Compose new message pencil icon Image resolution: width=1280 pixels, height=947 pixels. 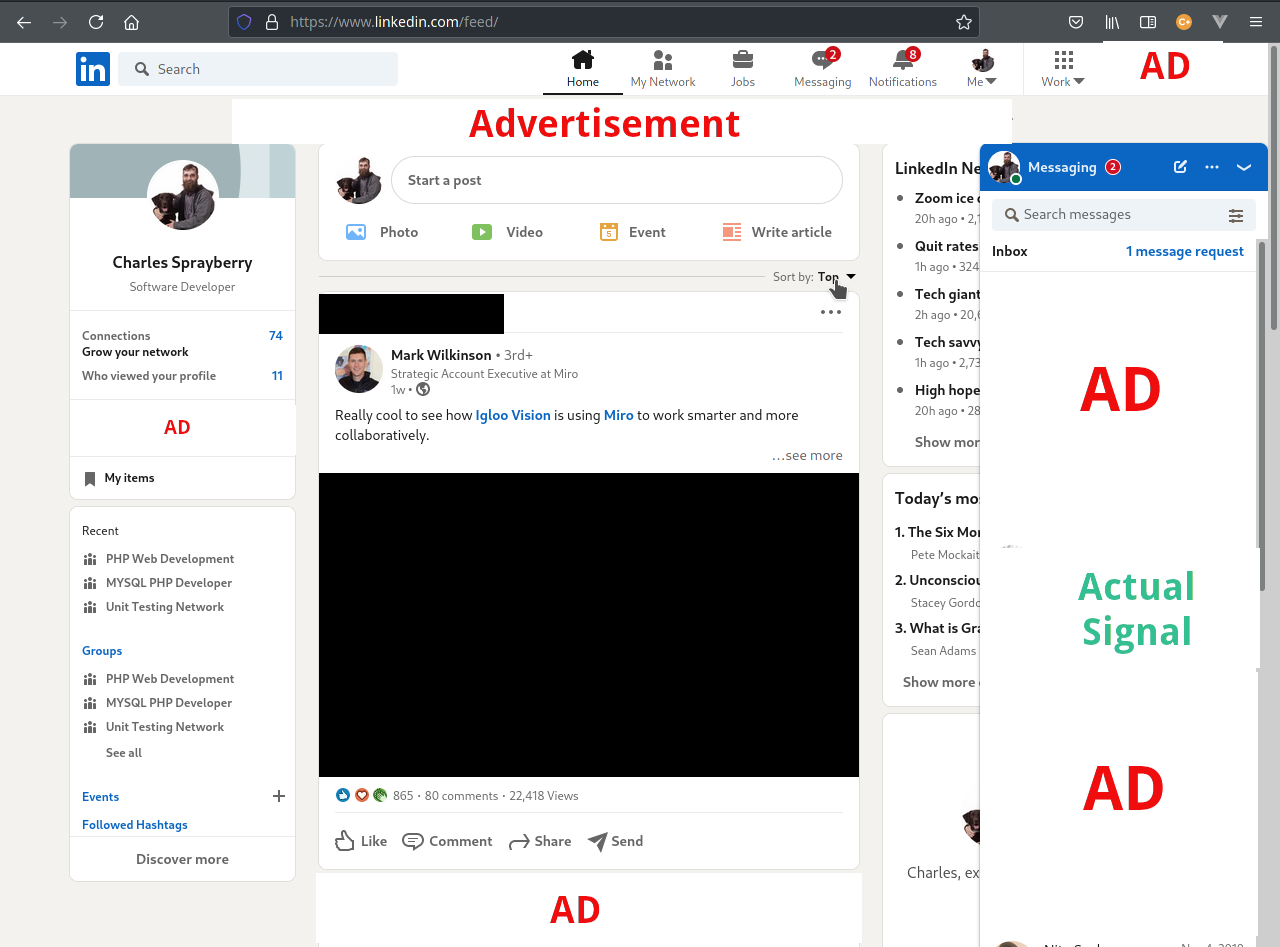tap(1180, 167)
